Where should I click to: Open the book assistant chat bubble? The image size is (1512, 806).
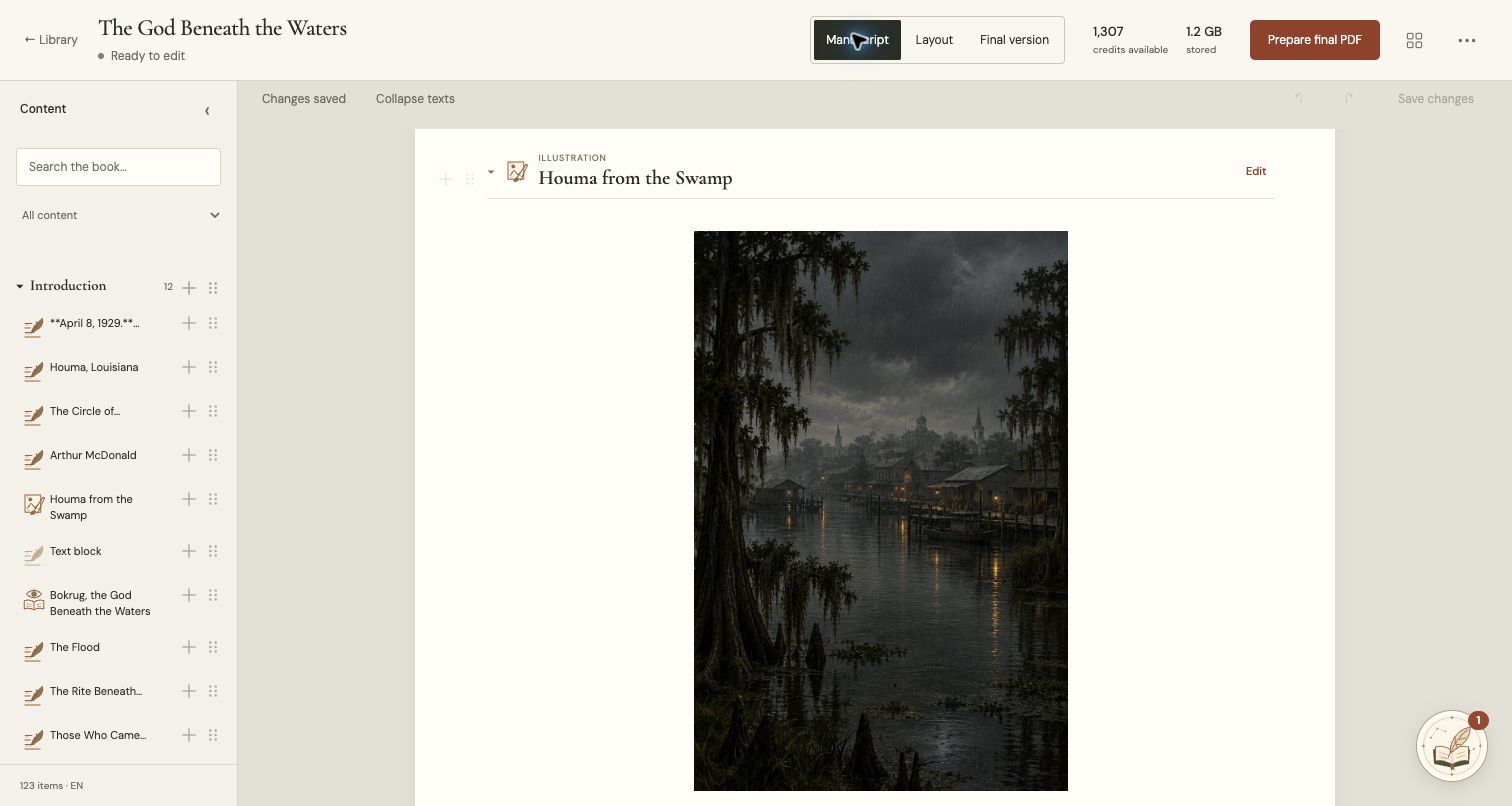click(1451, 745)
